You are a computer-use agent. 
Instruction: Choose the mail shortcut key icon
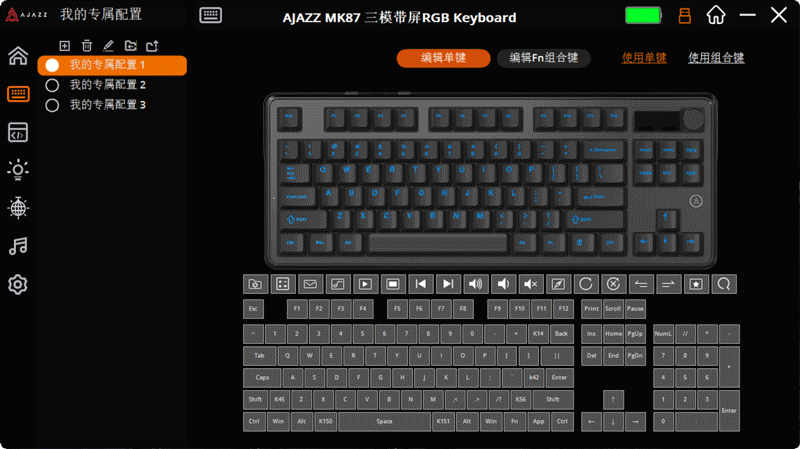[x=310, y=284]
